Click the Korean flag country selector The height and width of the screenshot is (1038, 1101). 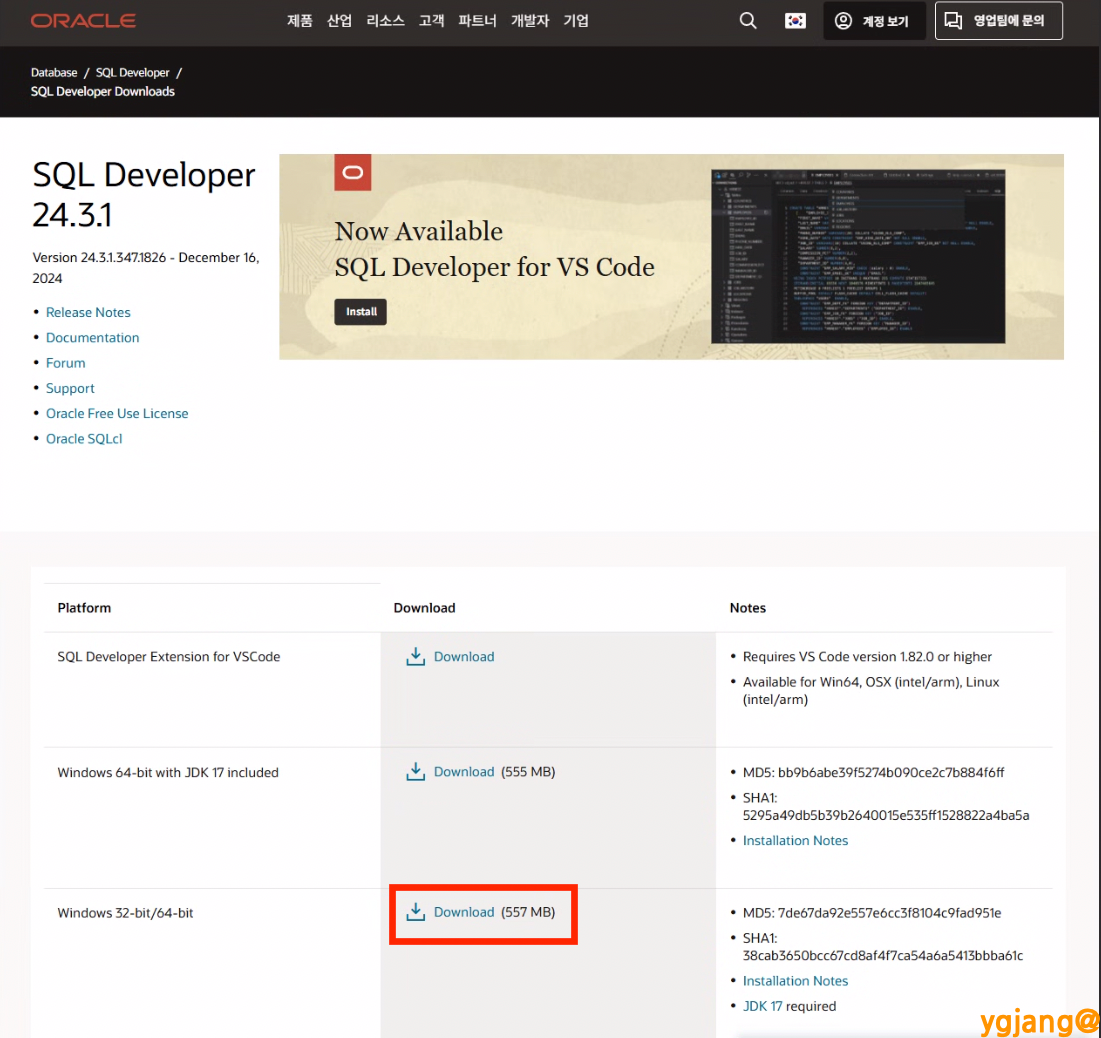[x=795, y=21]
